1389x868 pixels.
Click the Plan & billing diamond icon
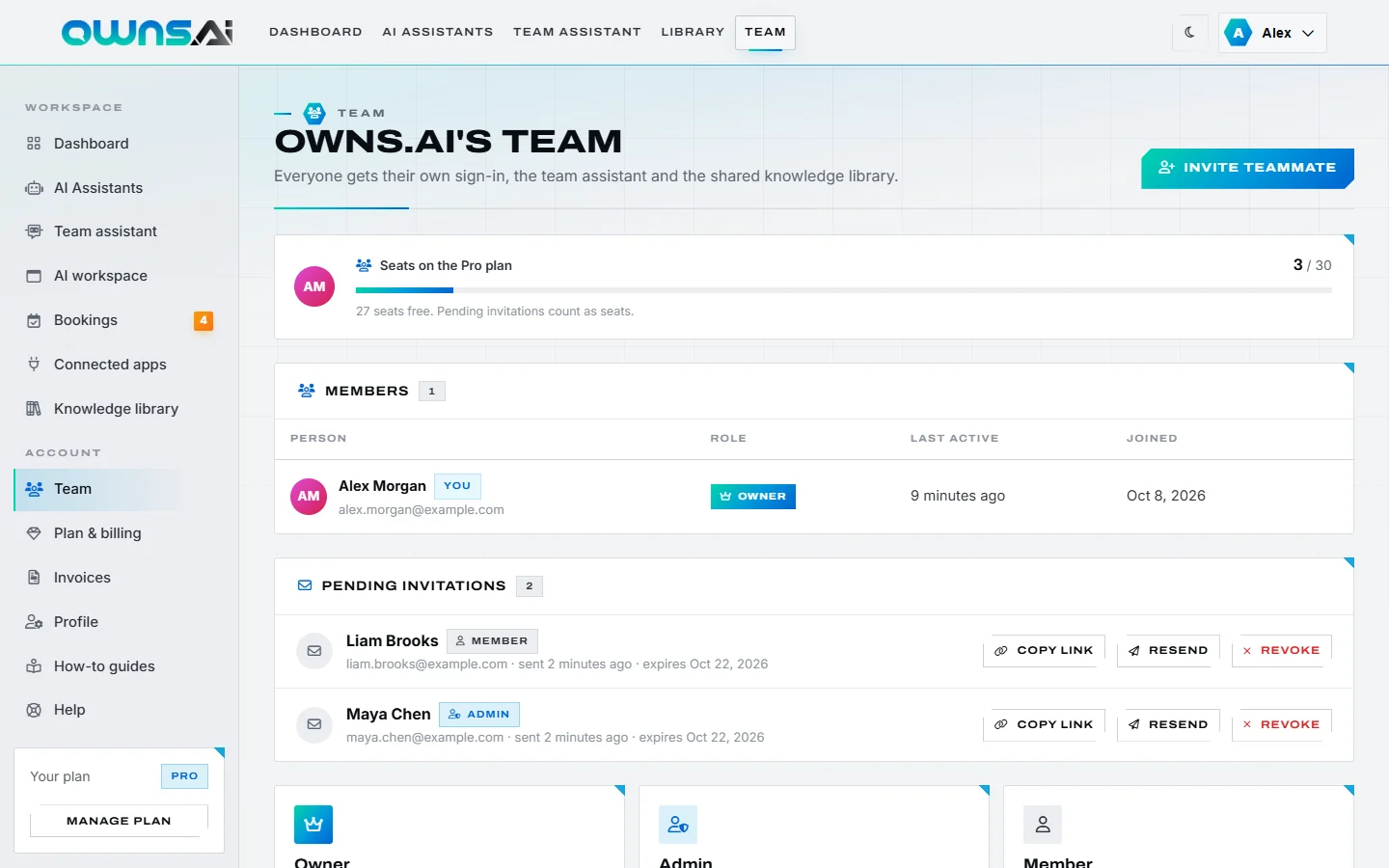pyautogui.click(x=34, y=533)
